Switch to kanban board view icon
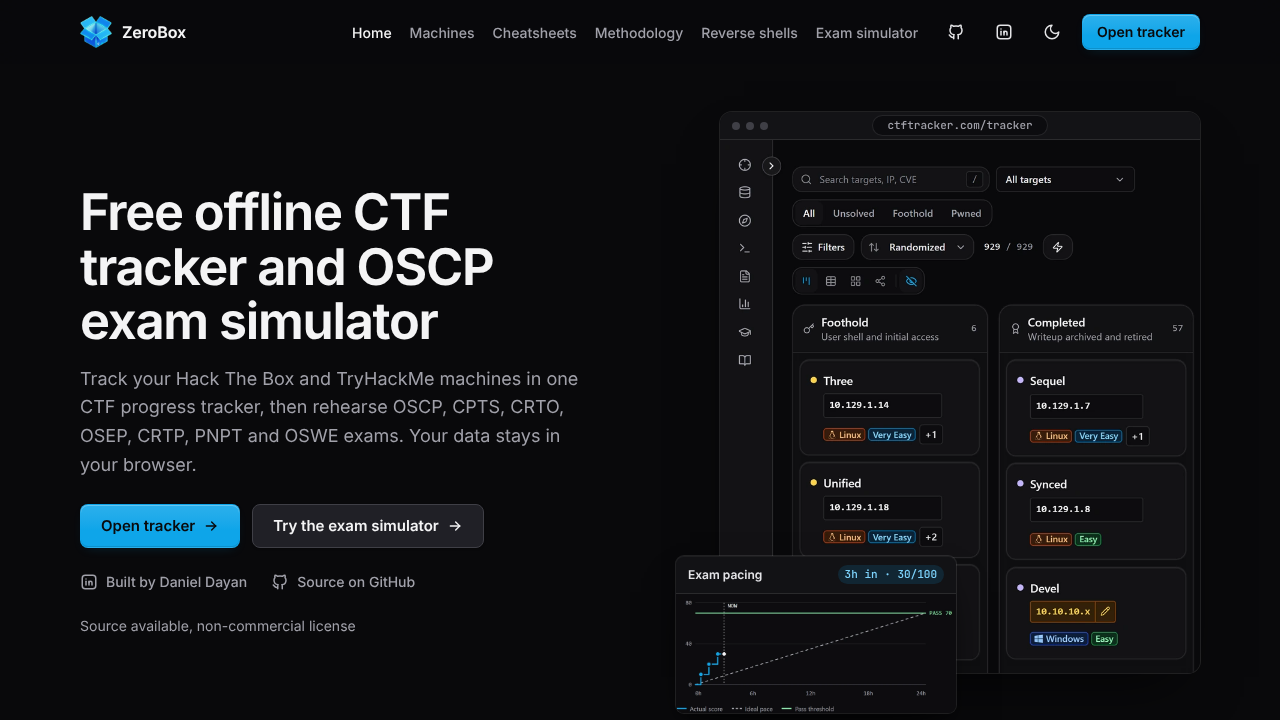 (806, 281)
